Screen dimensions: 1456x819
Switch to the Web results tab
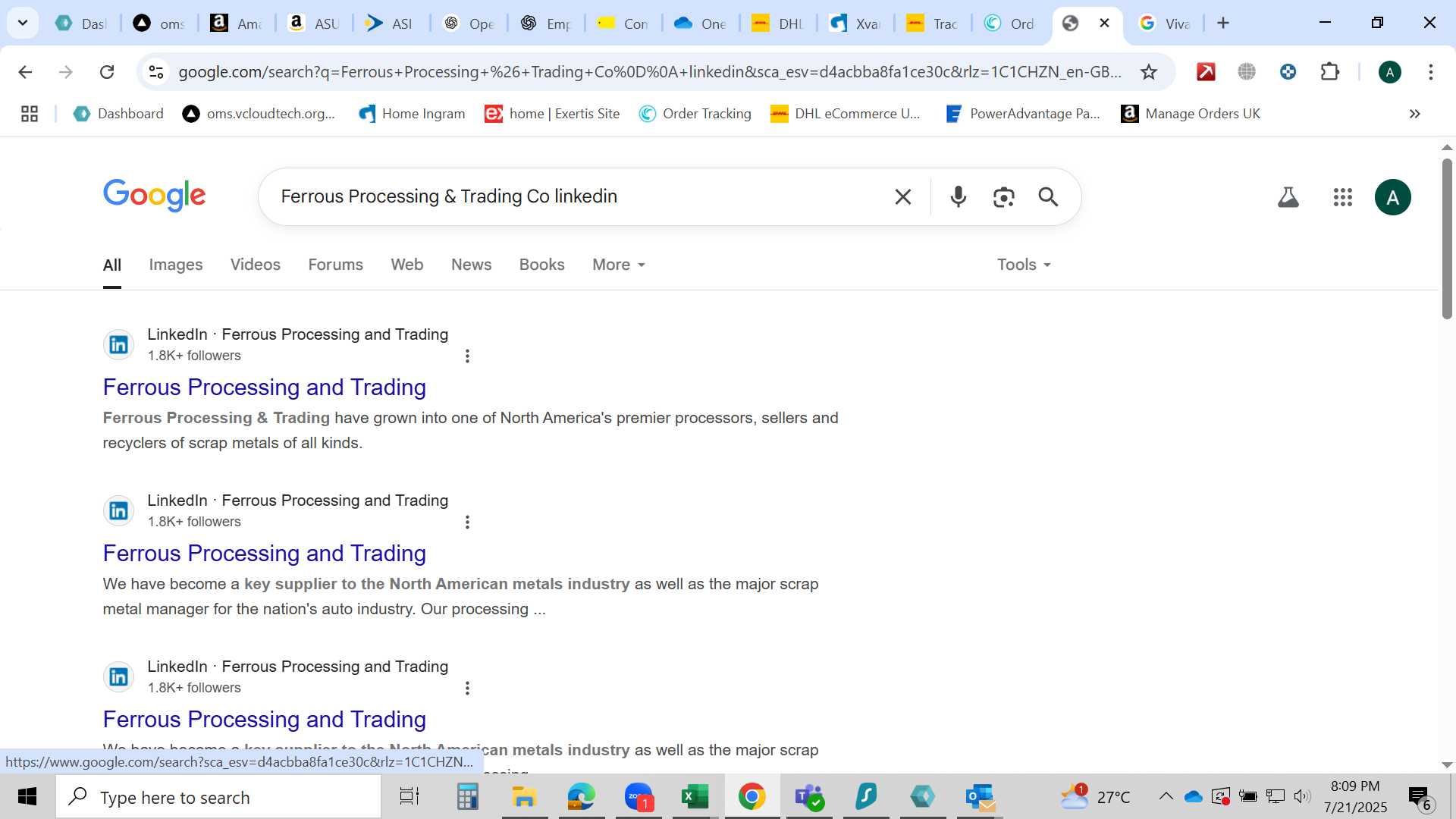[x=406, y=265]
